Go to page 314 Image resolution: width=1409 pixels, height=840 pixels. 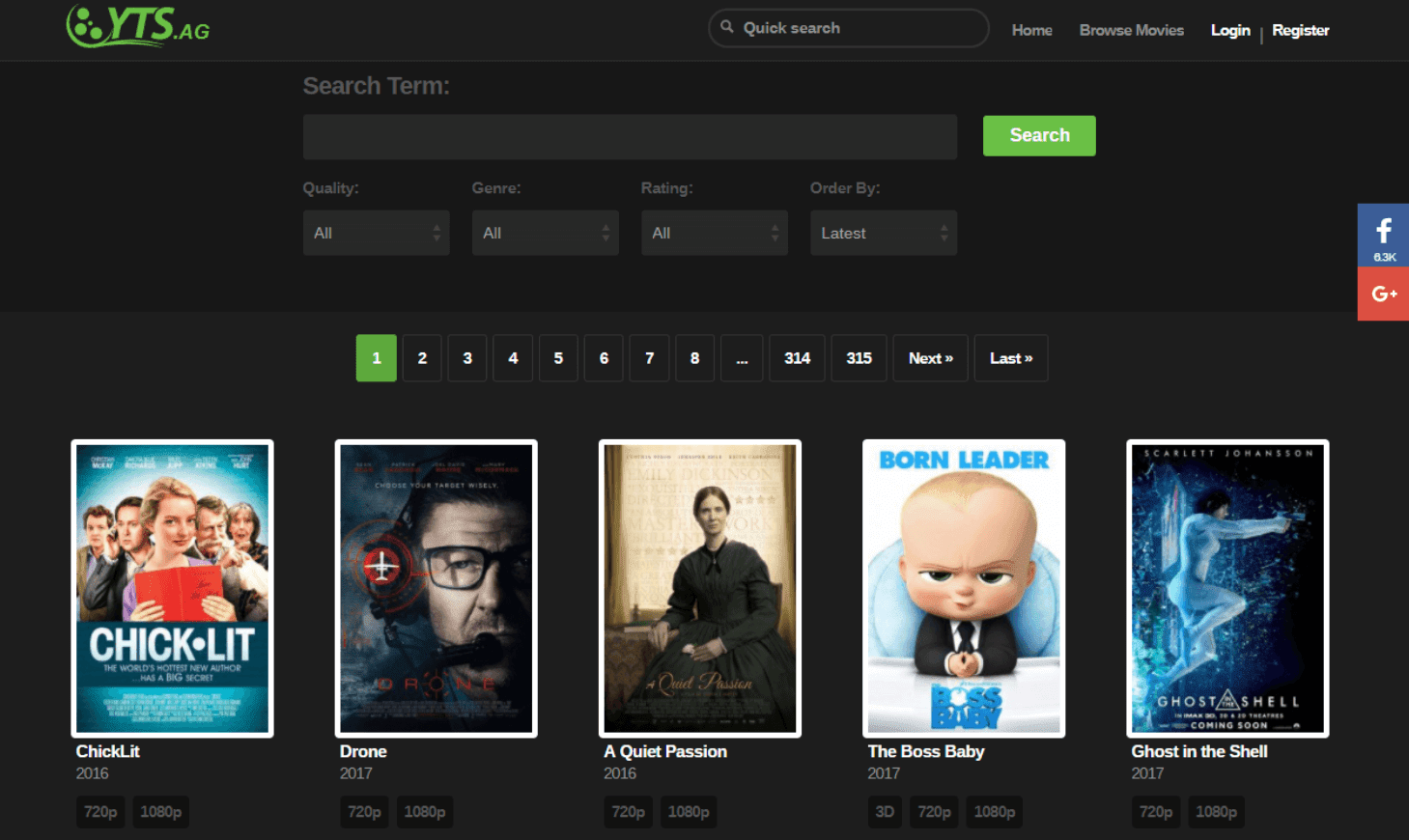click(797, 358)
